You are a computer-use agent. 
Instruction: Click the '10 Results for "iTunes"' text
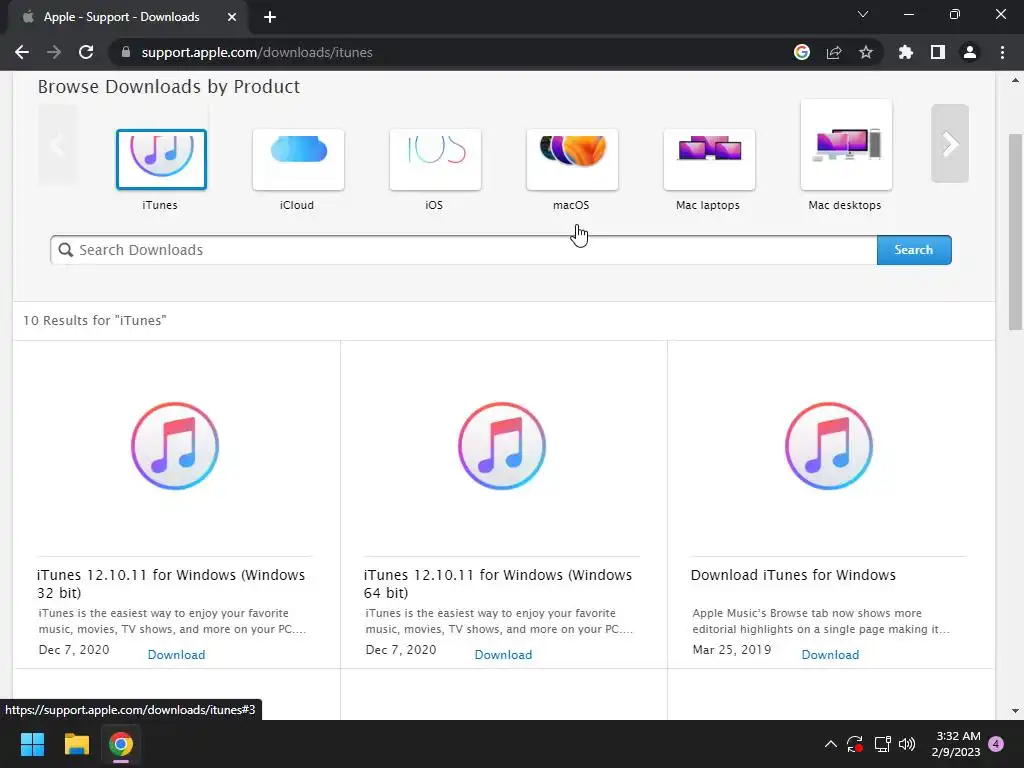tap(95, 321)
